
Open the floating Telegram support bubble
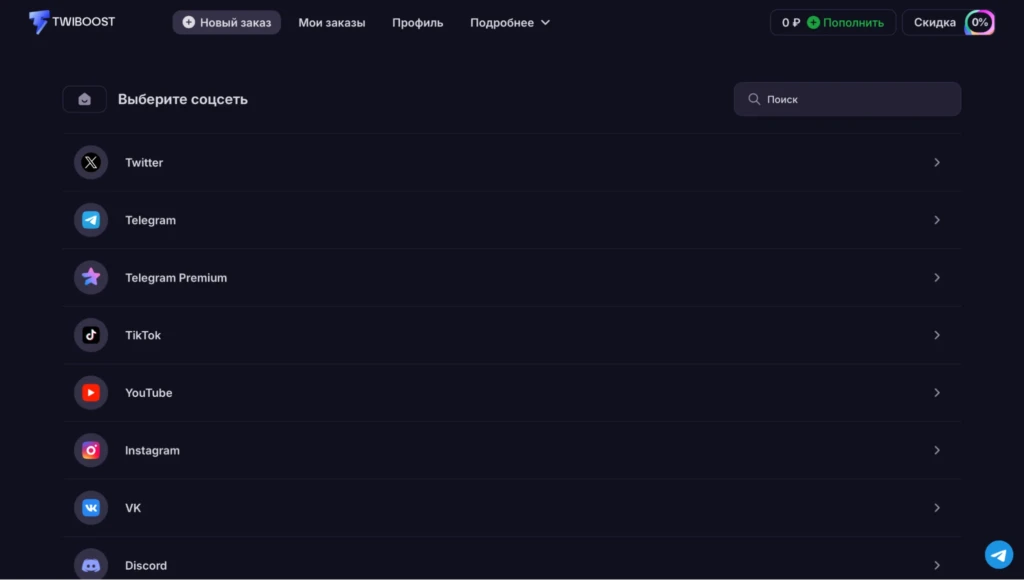[x=999, y=555]
